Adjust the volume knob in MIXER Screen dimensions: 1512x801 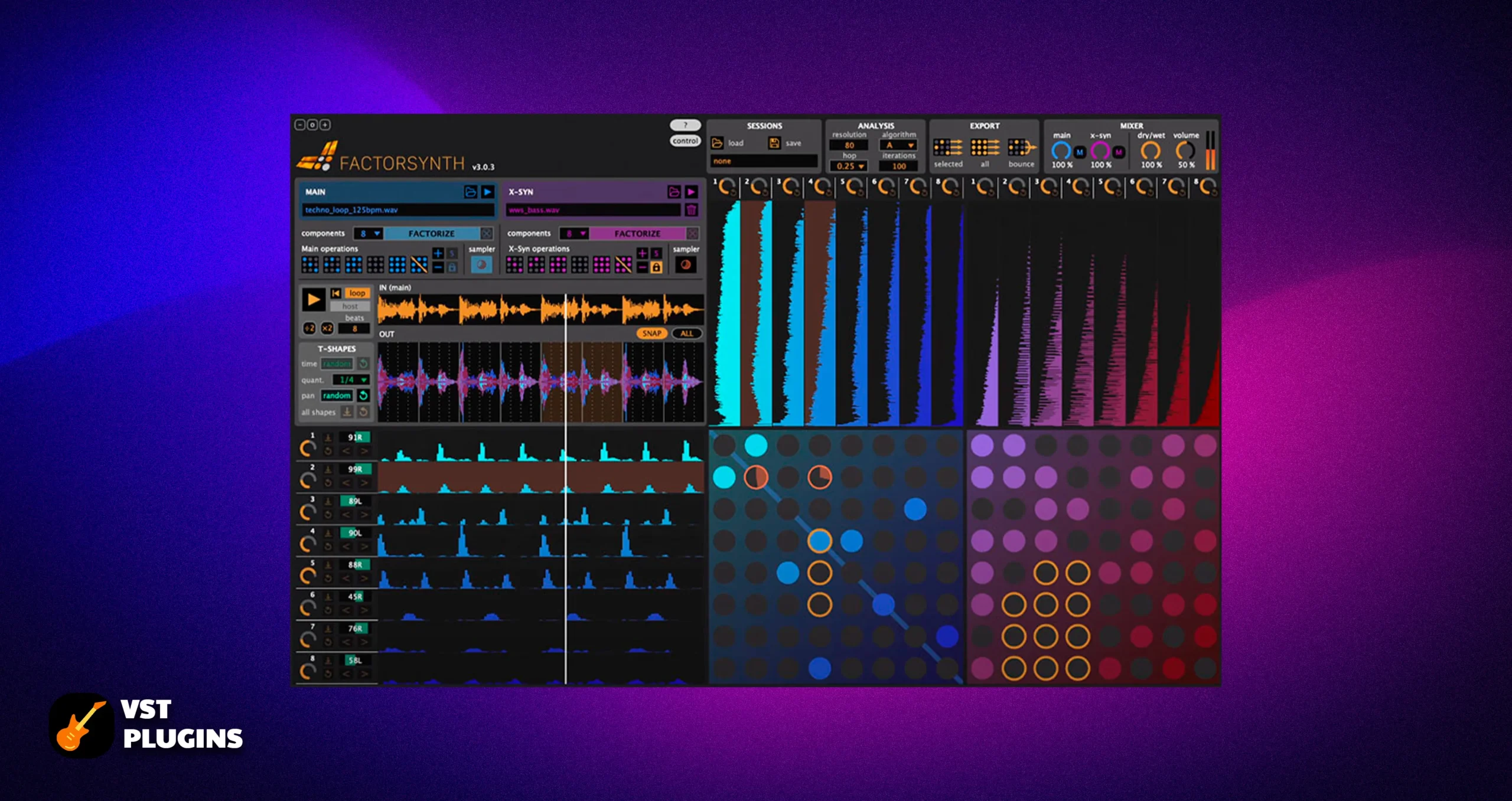point(1185,151)
